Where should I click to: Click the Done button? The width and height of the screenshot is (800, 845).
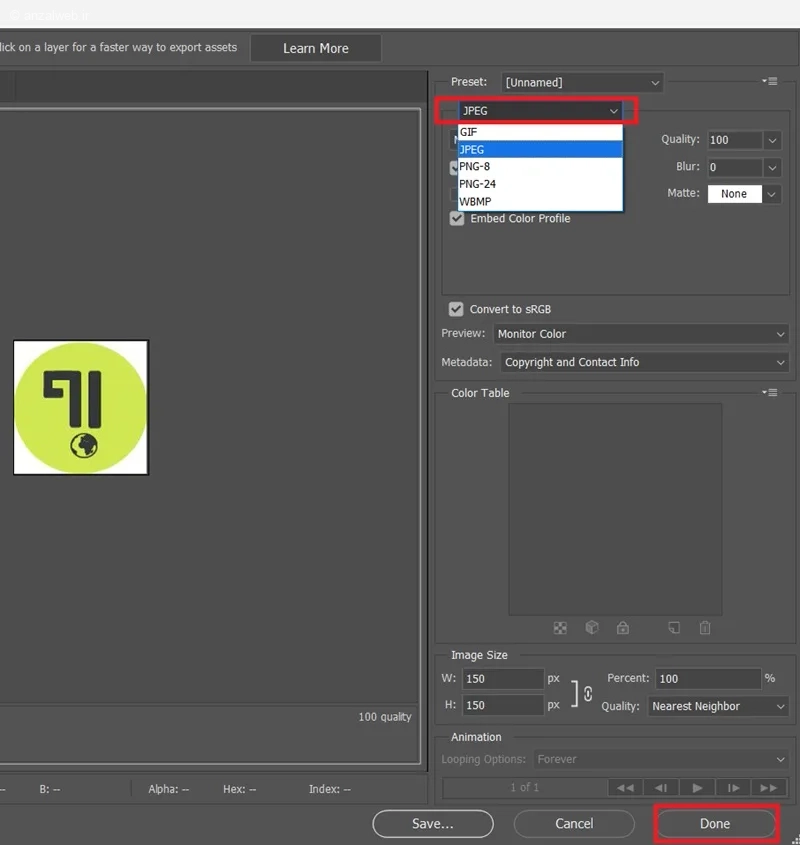(715, 823)
